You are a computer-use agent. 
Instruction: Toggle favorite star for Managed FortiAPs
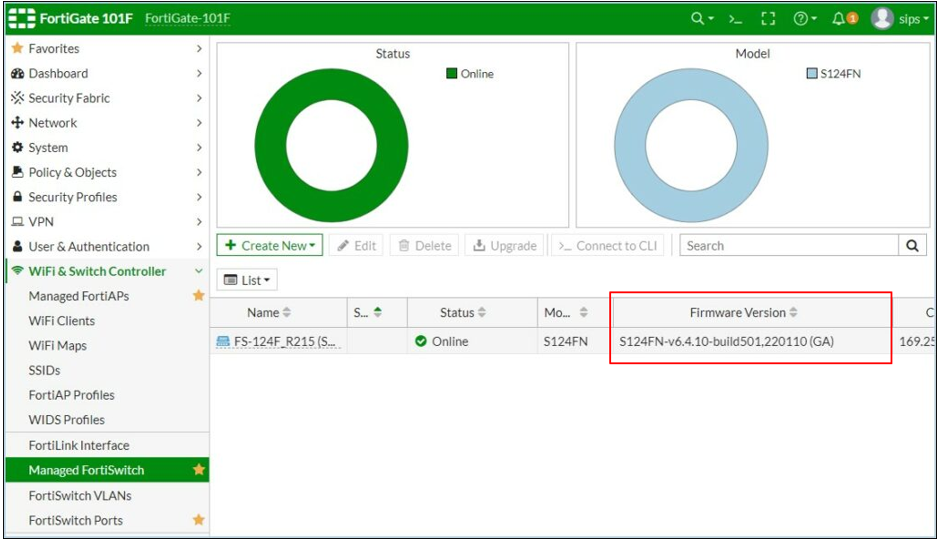coord(199,295)
